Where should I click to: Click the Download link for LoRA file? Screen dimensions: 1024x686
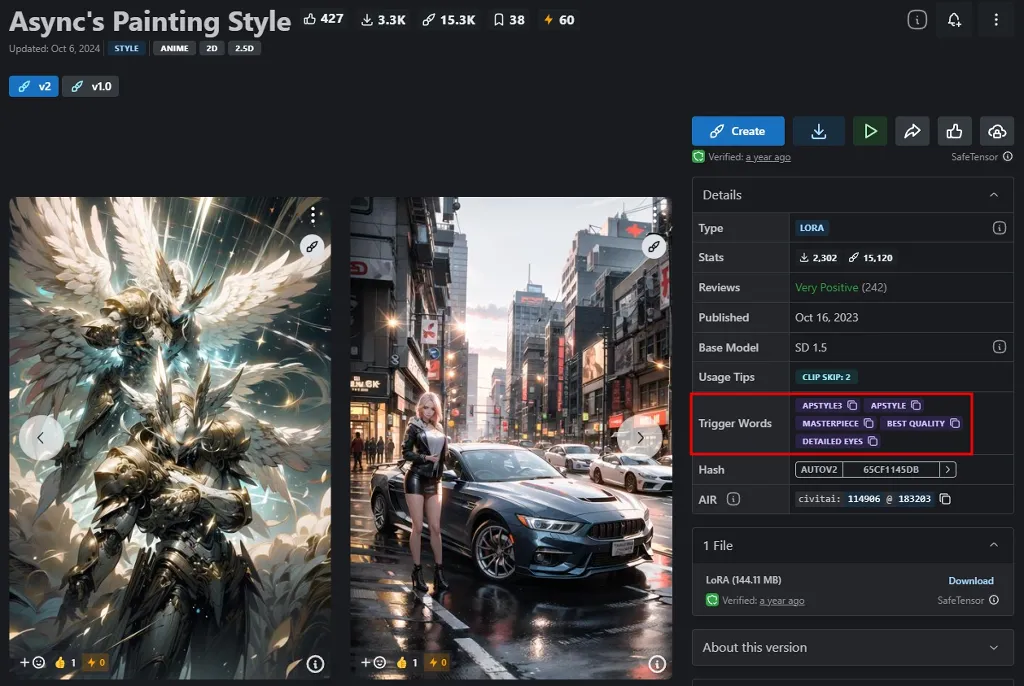pos(970,581)
